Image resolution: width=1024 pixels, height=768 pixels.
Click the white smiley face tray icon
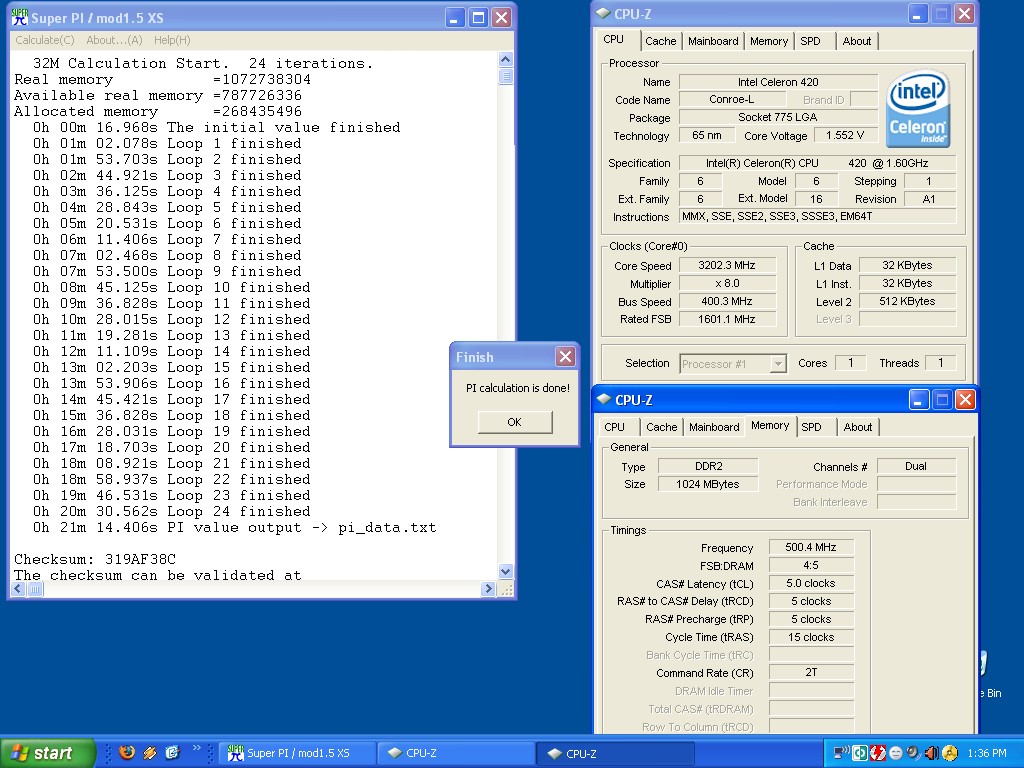[896, 753]
